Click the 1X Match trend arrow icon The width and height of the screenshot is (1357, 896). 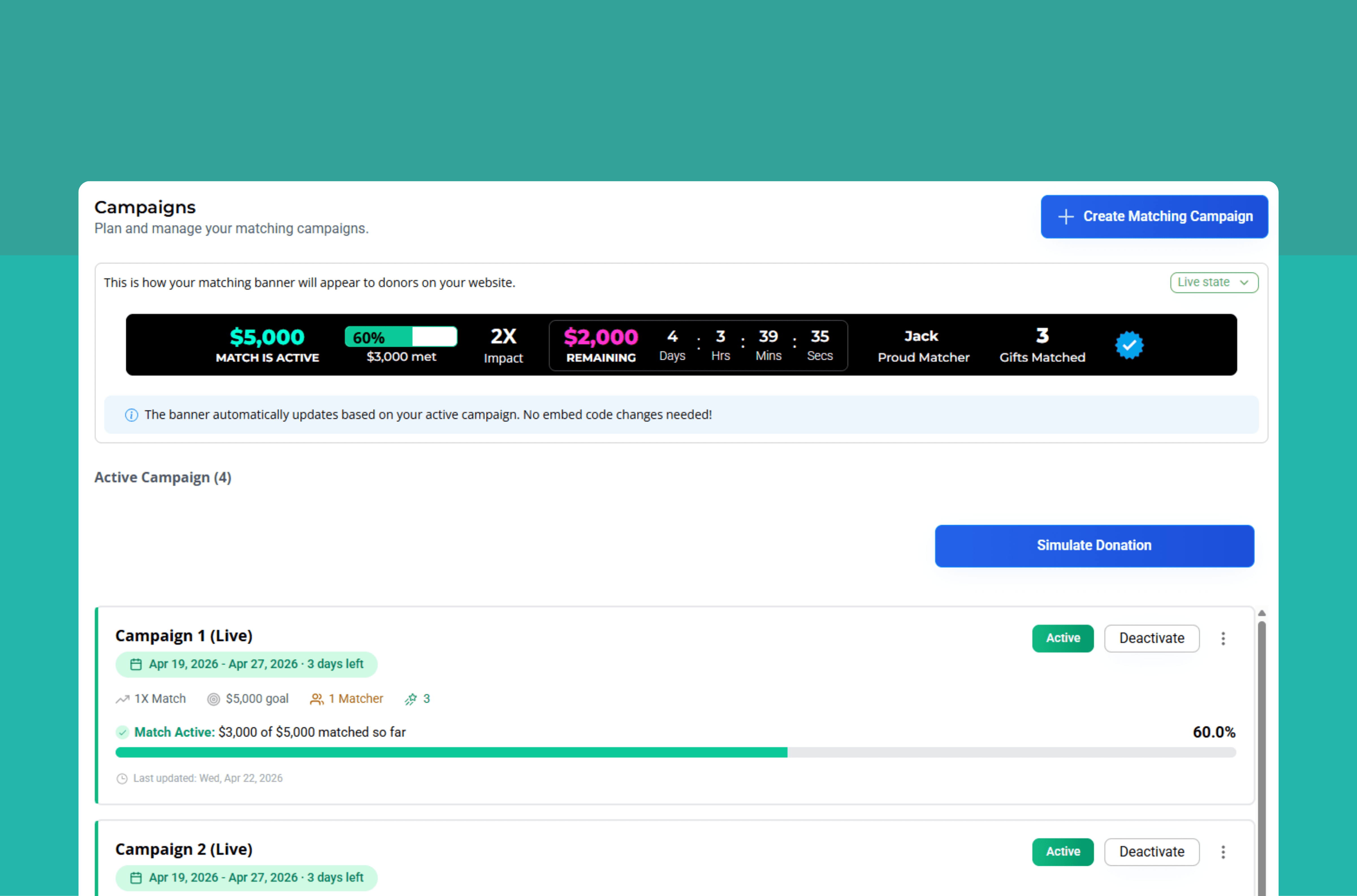click(x=122, y=699)
